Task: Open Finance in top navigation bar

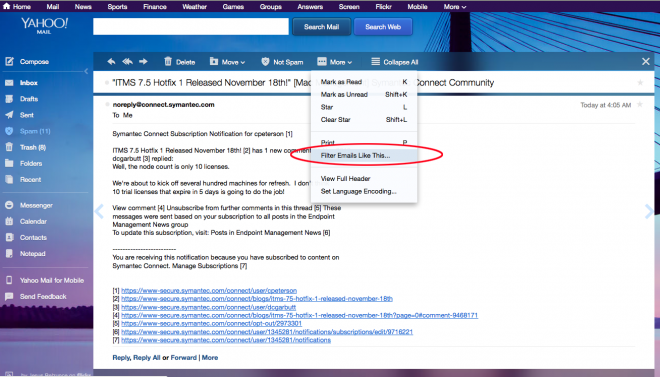Action: 154,7
